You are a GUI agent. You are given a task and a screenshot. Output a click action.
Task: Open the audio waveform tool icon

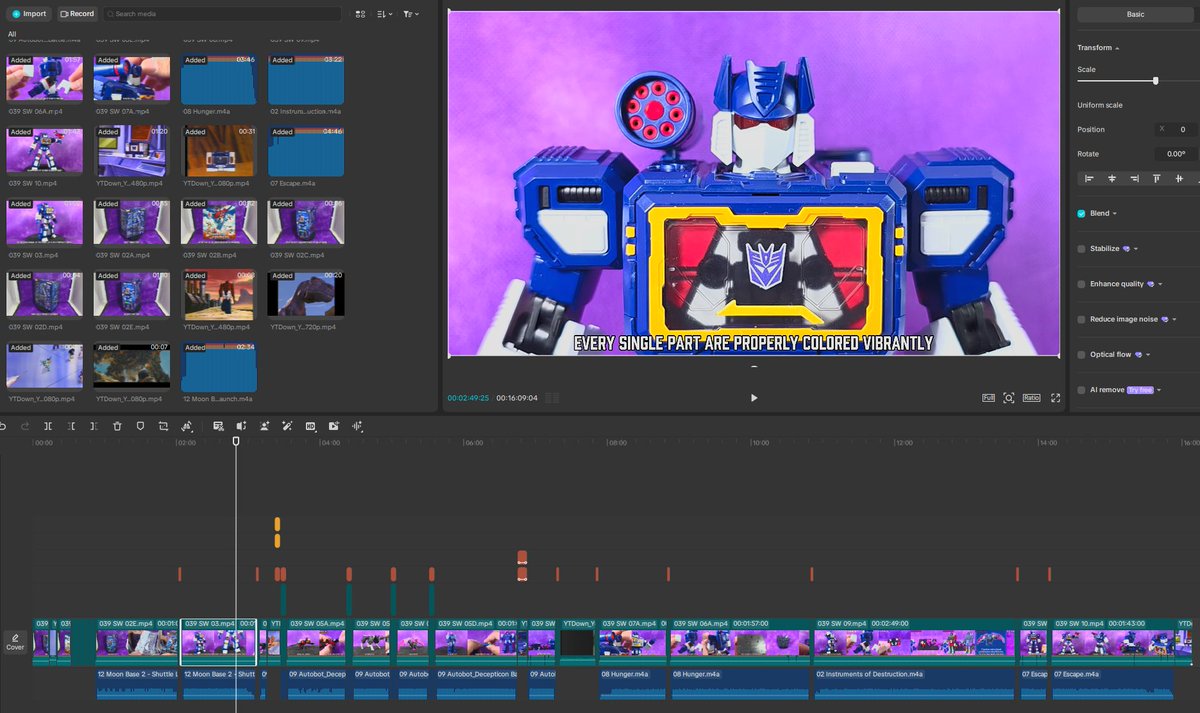(x=356, y=426)
